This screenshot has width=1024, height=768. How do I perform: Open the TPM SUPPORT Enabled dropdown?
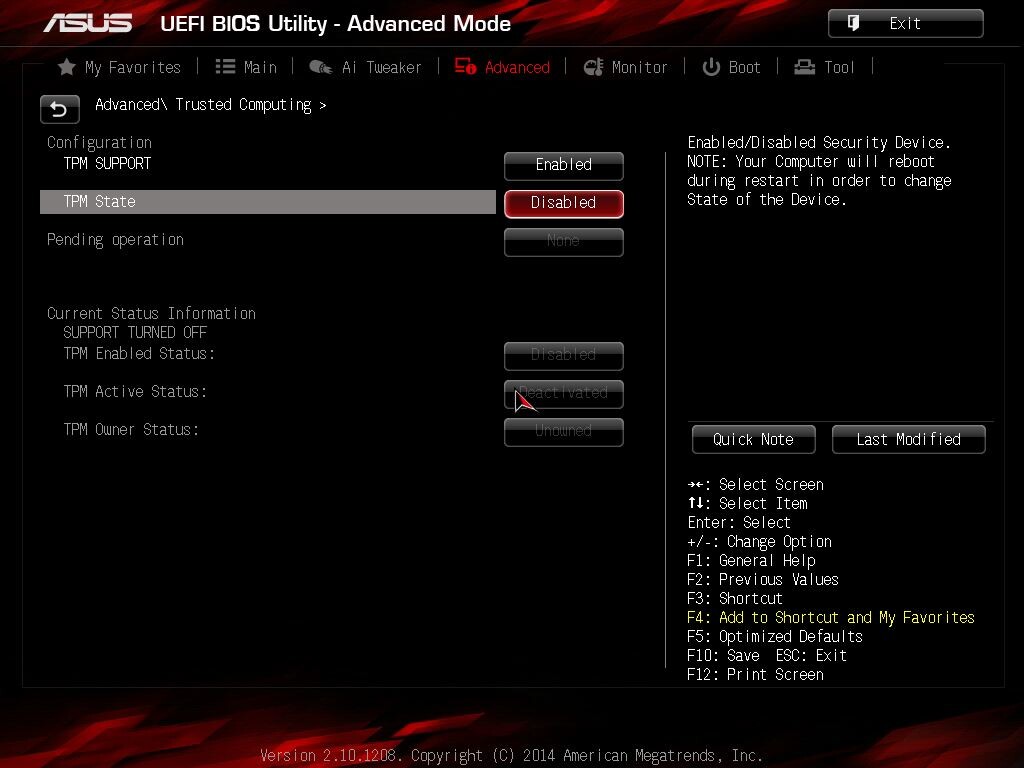coord(564,165)
